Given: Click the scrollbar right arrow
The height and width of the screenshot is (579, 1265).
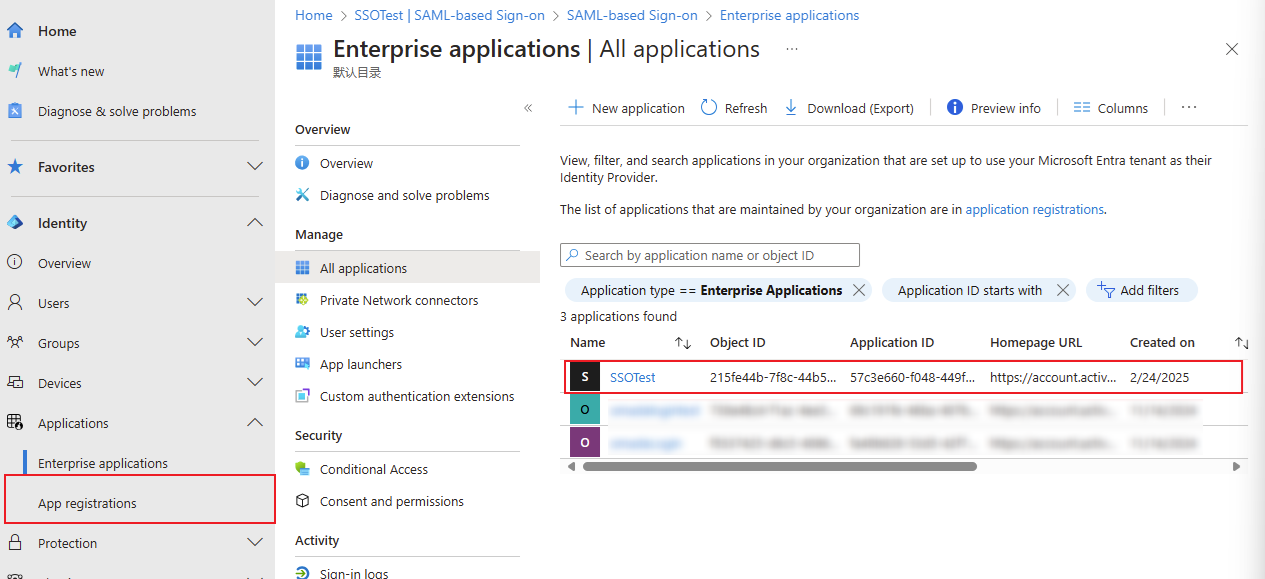Looking at the screenshot, I should (x=1236, y=466).
